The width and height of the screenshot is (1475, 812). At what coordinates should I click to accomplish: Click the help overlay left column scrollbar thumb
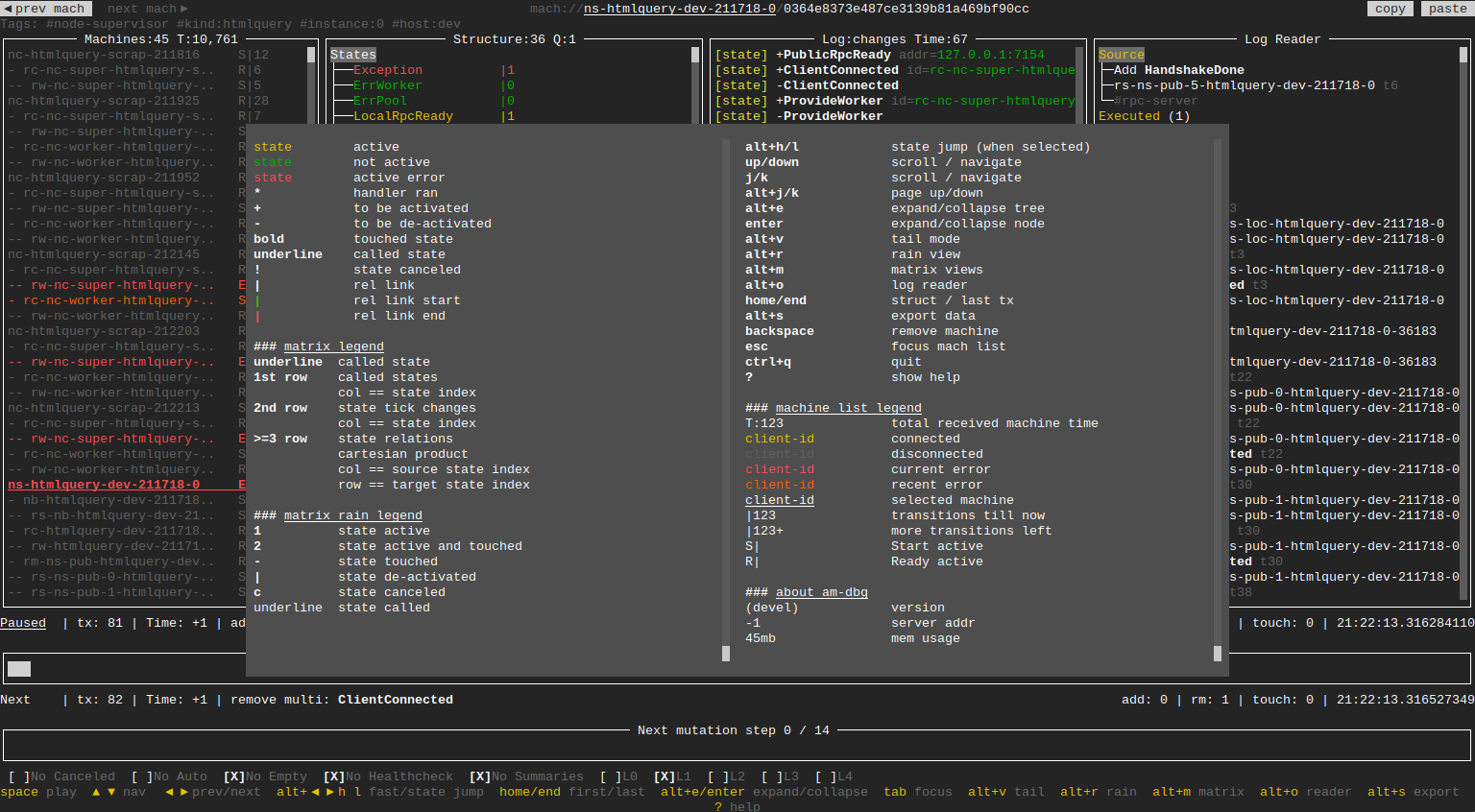[726, 654]
